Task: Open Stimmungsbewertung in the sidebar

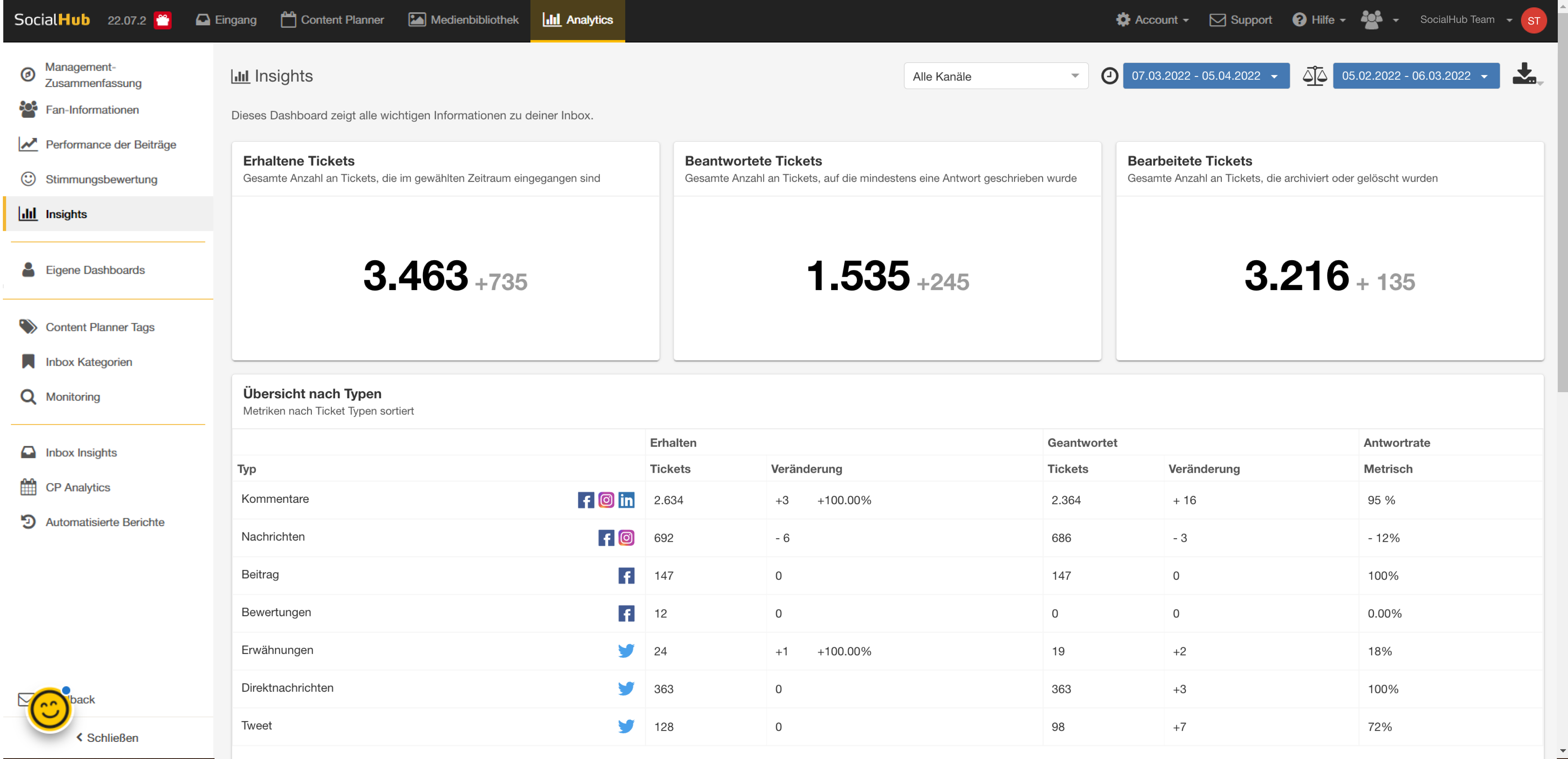Action: click(101, 179)
